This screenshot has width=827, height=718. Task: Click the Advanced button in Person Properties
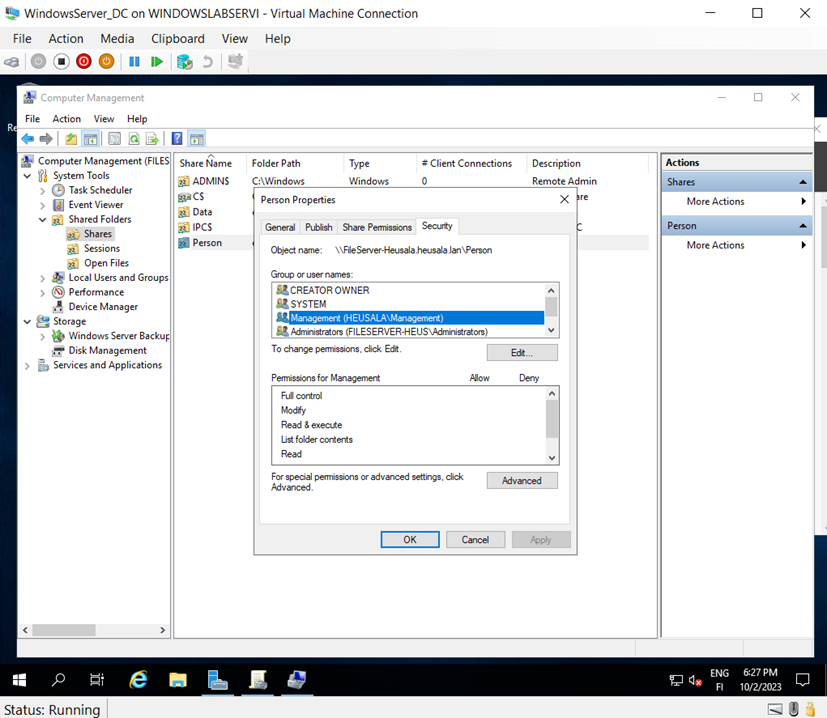pos(521,480)
